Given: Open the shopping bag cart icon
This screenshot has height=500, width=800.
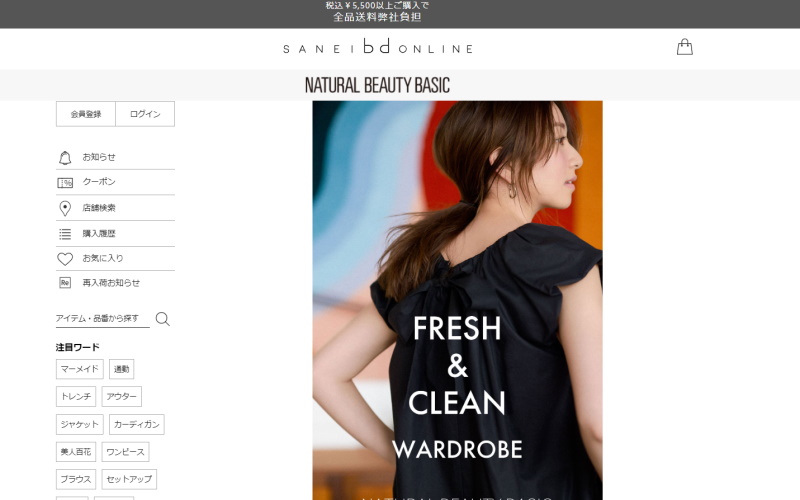Looking at the screenshot, I should [x=684, y=47].
